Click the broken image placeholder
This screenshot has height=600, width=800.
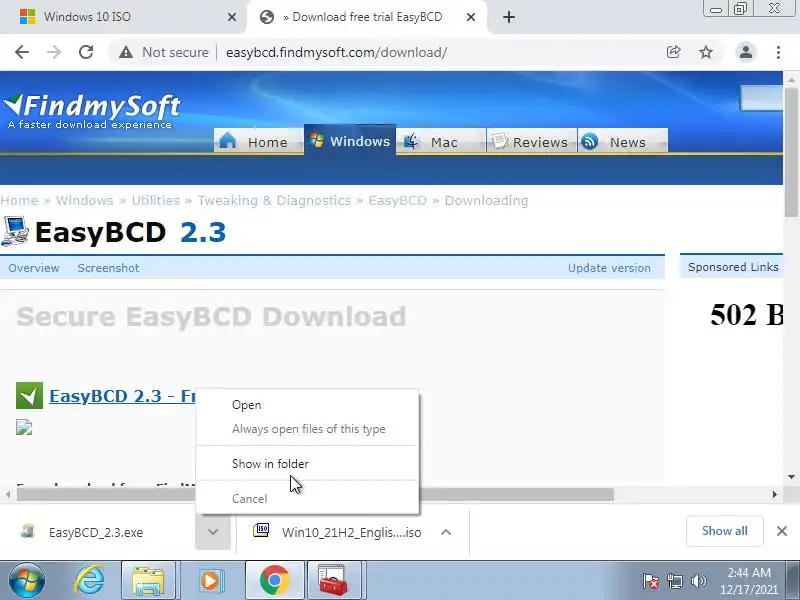24,427
